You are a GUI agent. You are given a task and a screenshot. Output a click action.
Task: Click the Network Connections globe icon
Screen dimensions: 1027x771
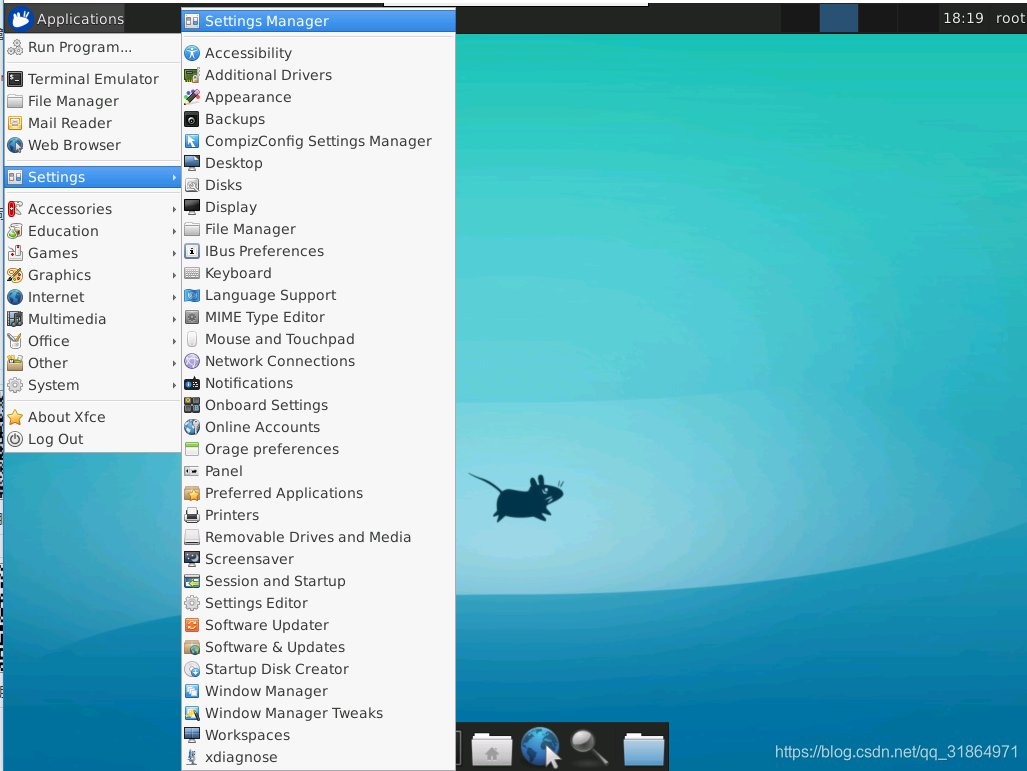[192, 361]
